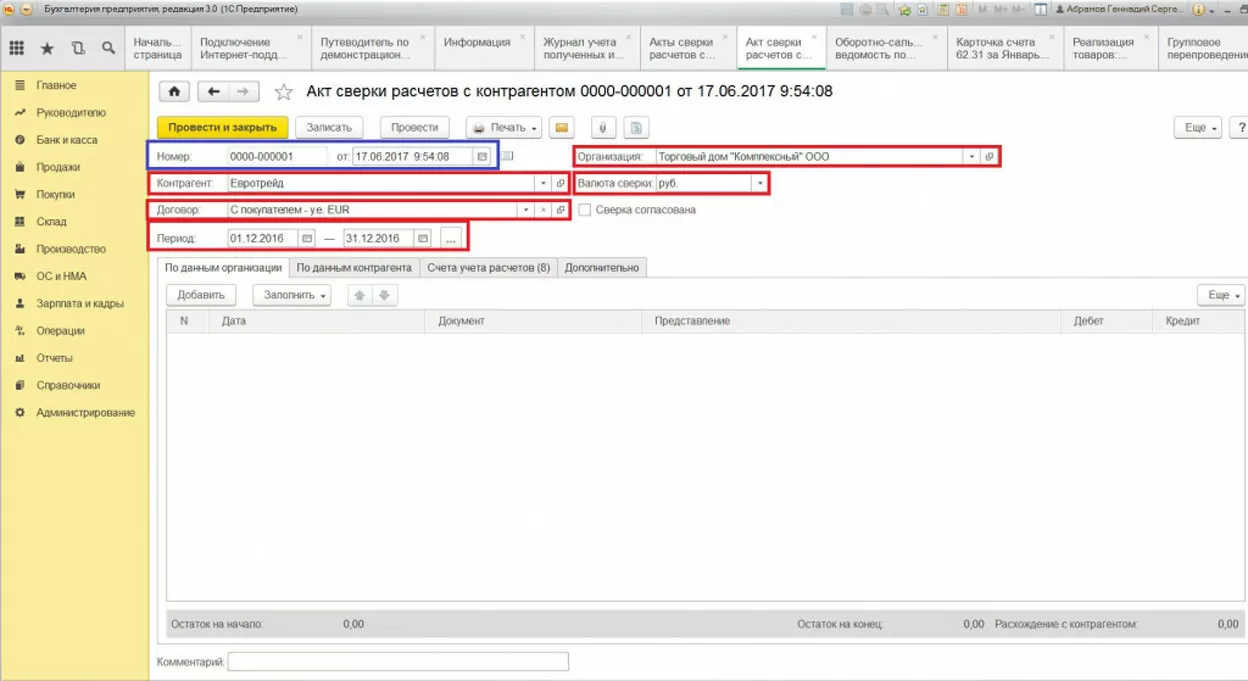Click the Номер input field
Viewport: 1248px width, 681px height.
point(276,157)
